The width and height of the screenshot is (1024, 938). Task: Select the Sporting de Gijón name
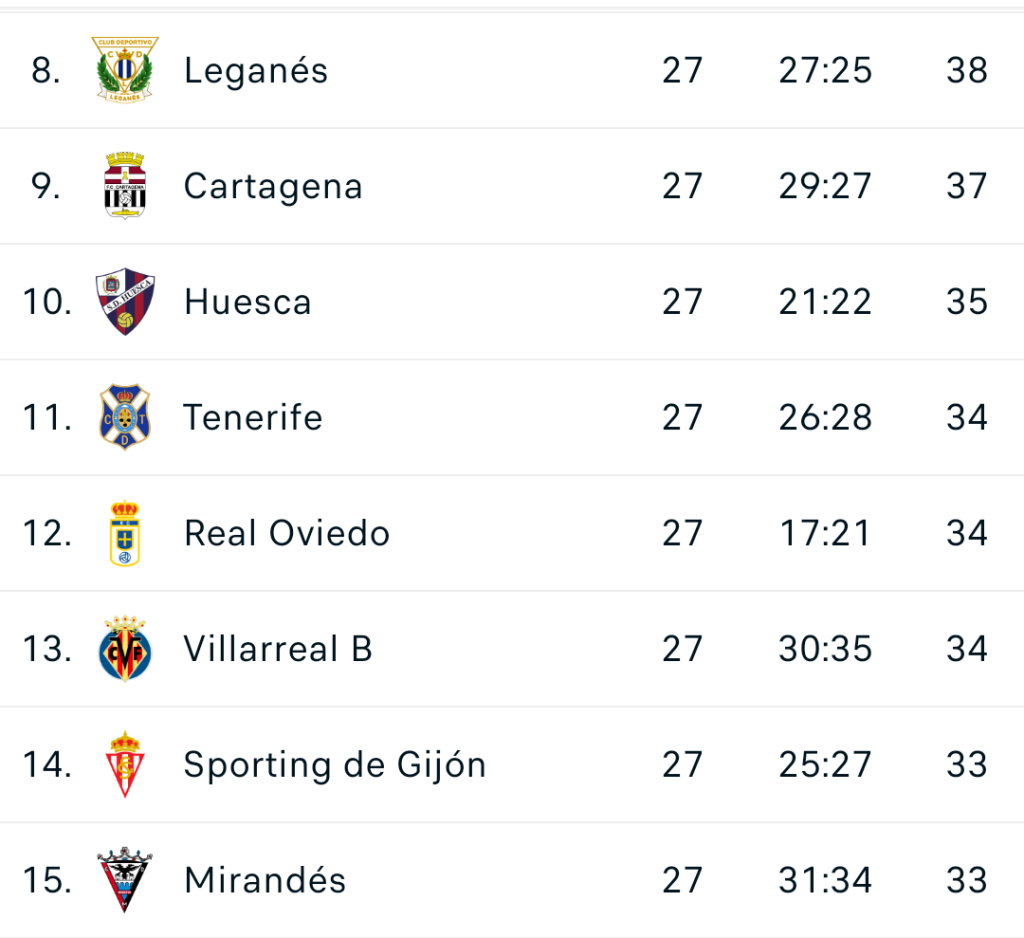pos(335,765)
